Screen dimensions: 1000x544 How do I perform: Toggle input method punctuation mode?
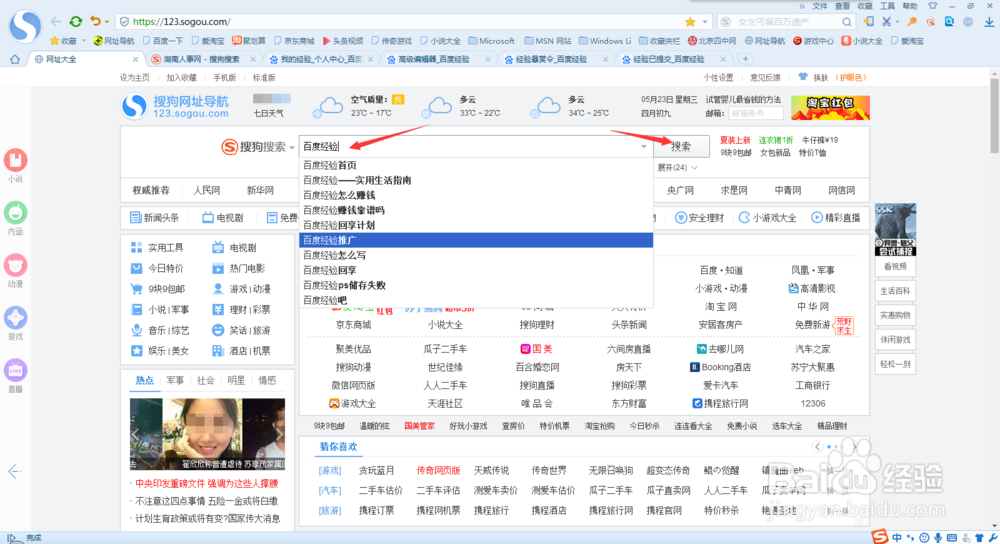911,538
